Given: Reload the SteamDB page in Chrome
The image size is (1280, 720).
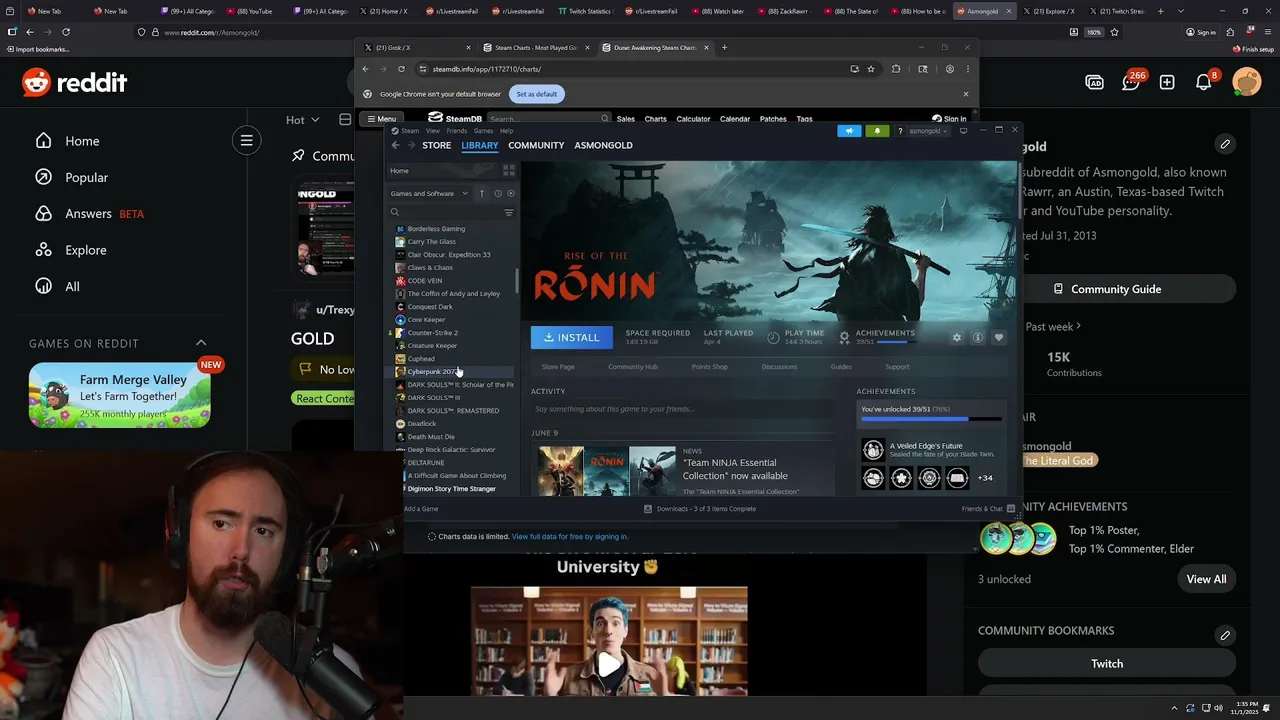Looking at the screenshot, I should click(401, 69).
